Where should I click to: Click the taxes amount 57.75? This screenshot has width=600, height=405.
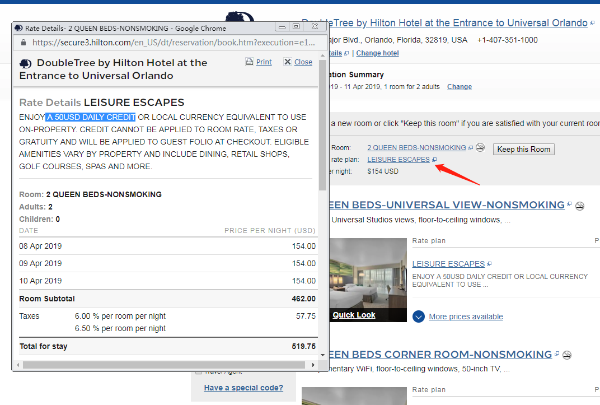(x=306, y=316)
